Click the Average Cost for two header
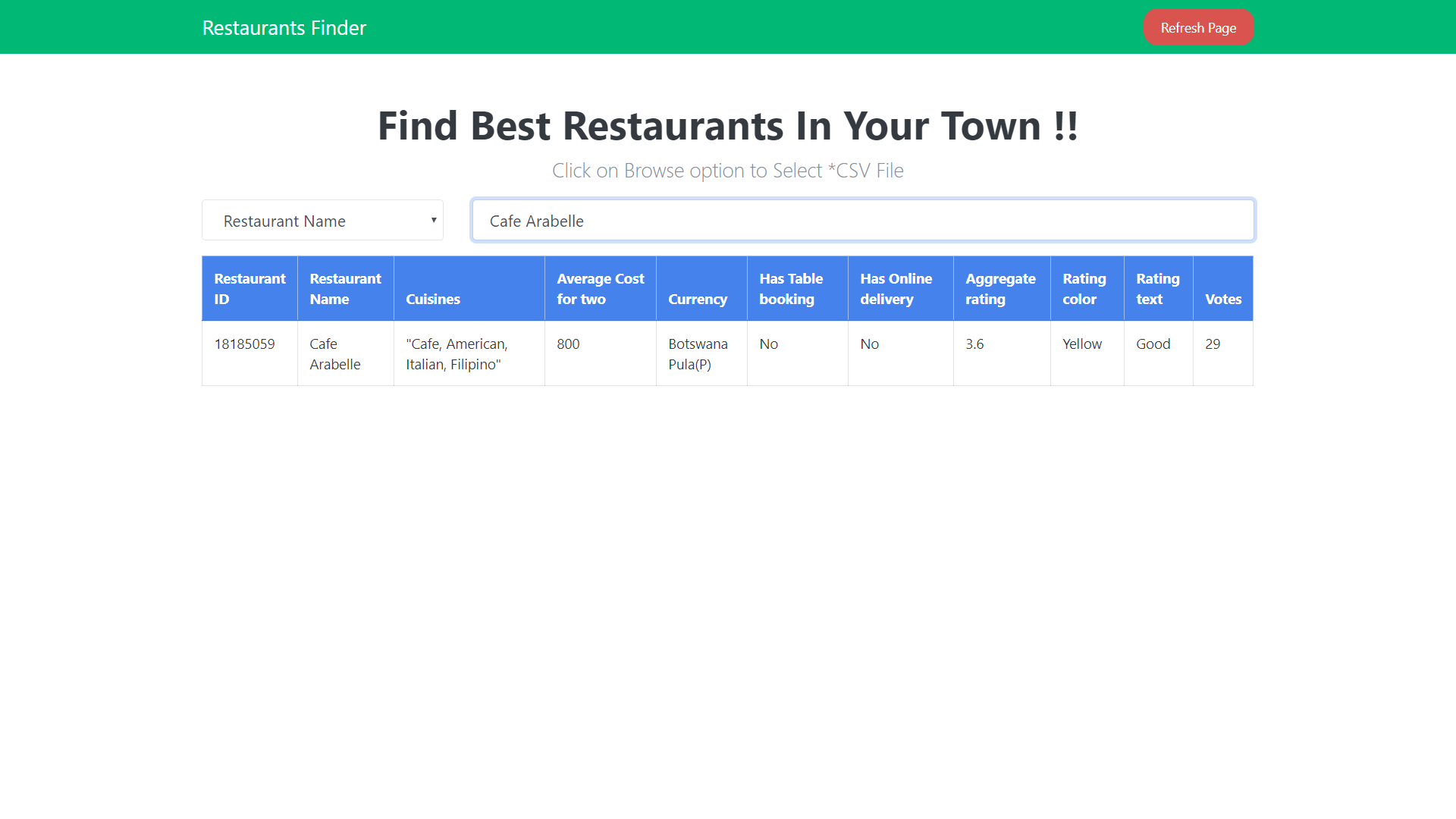 coord(600,288)
